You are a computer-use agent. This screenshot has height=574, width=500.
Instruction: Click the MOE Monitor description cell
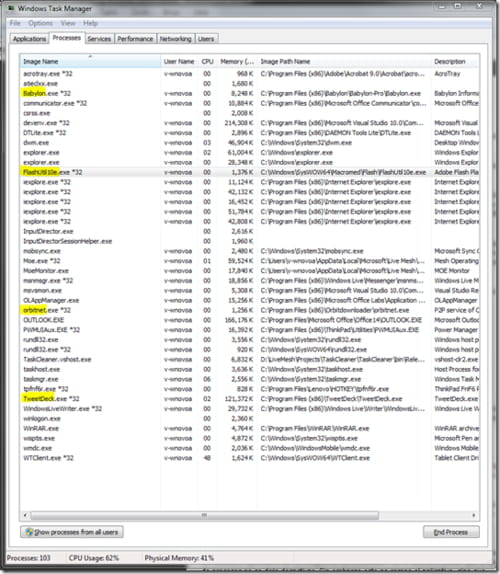click(x=452, y=271)
